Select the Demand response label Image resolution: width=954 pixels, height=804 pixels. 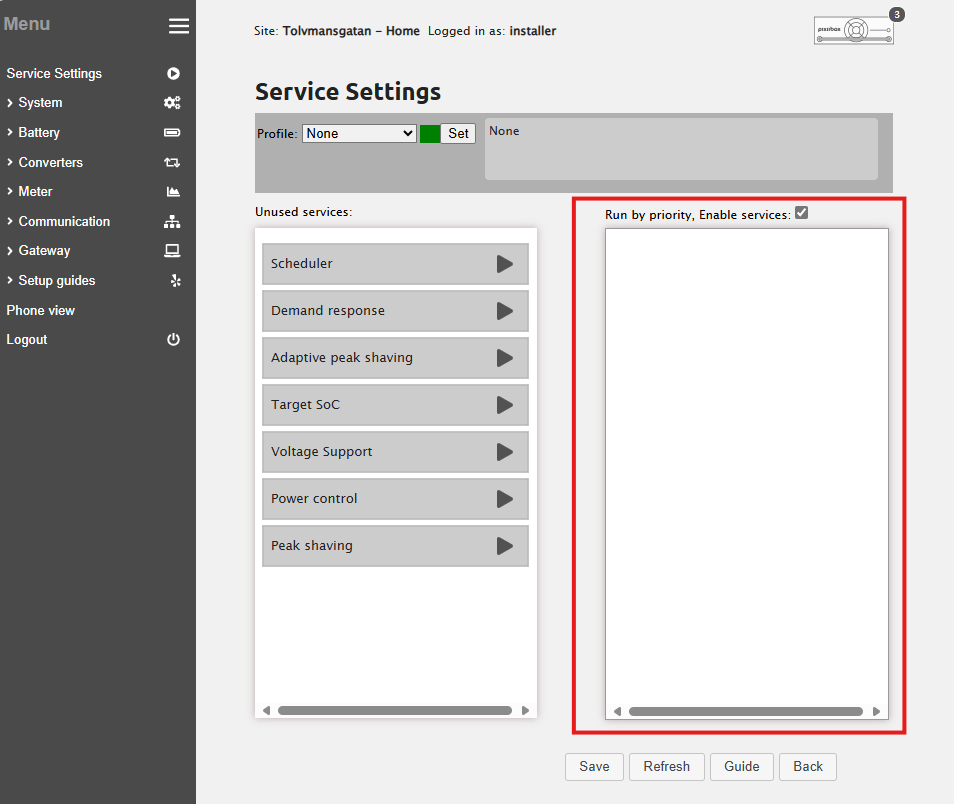tap(328, 310)
